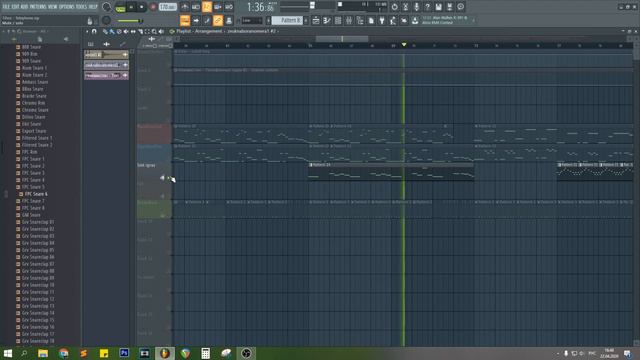The height and width of the screenshot is (360, 640).
Task: Open the plugin picker plug icon
Action: click(382, 20)
